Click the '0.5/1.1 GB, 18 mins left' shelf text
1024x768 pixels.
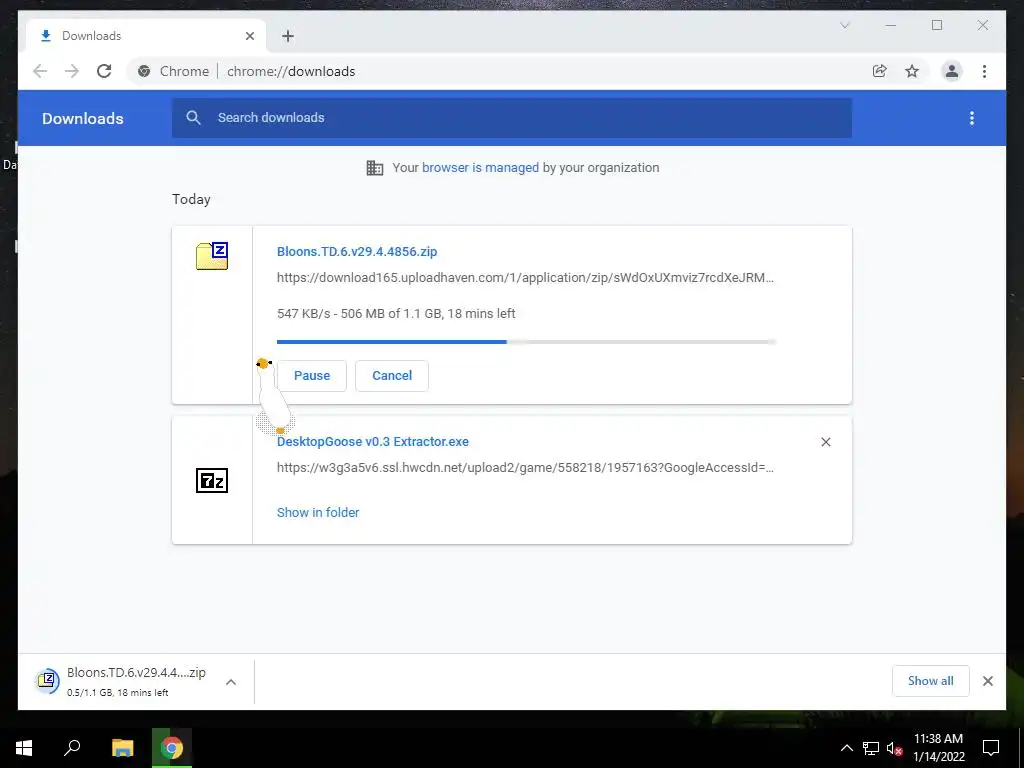118,692
